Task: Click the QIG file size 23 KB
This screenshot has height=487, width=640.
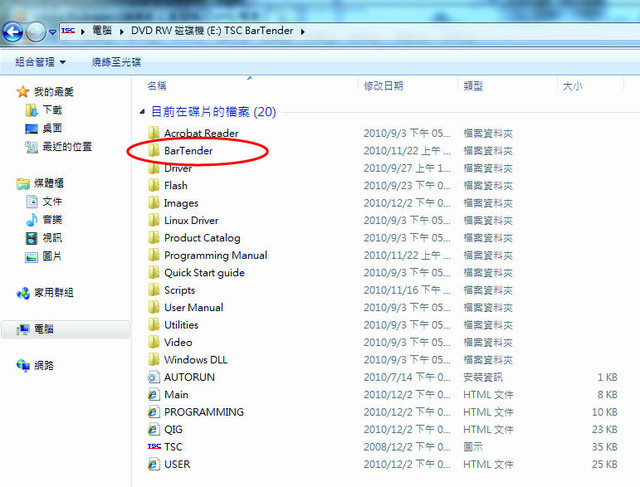Action: 604,429
